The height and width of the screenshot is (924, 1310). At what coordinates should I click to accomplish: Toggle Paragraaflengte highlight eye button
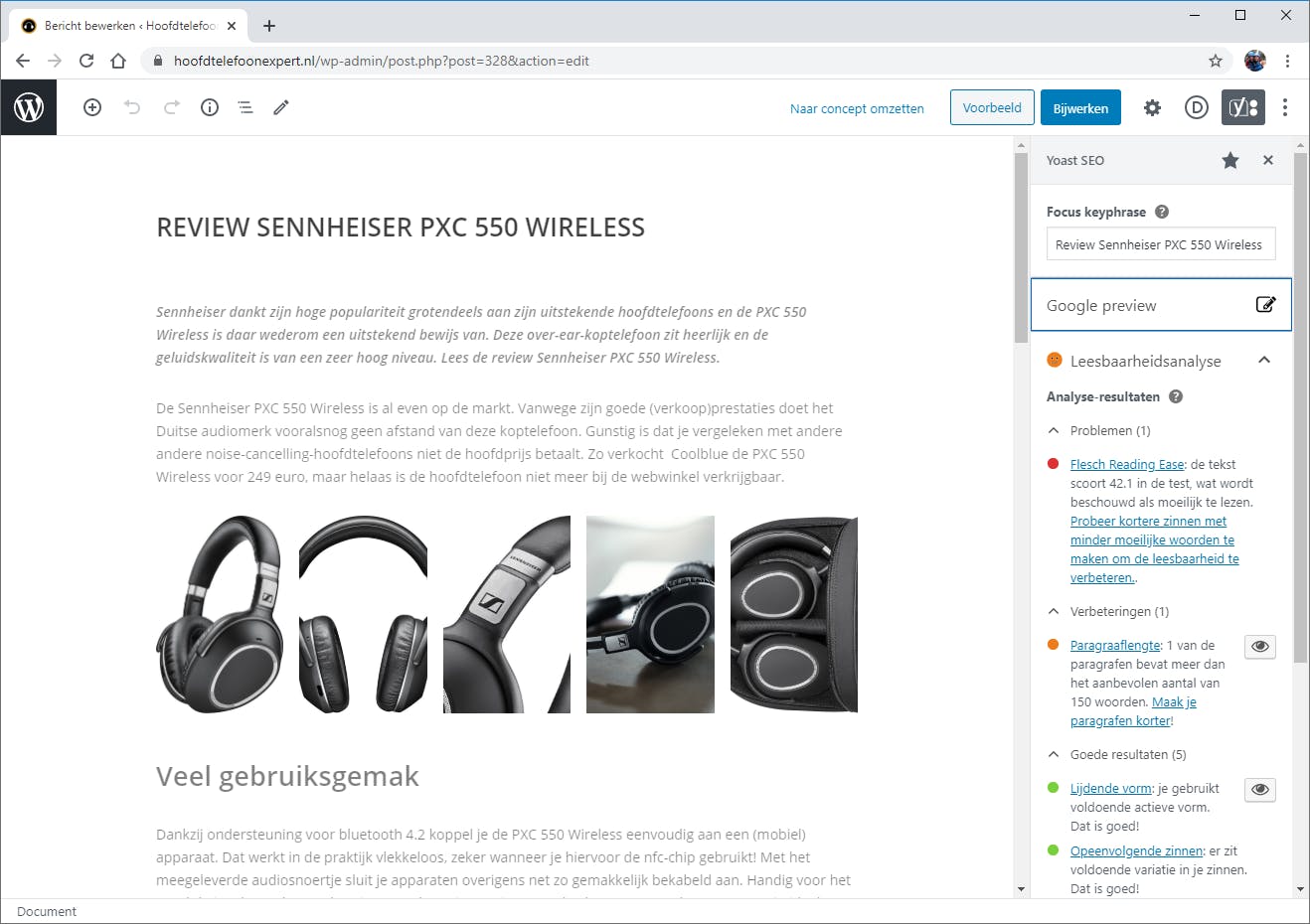tap(1260, 647)
